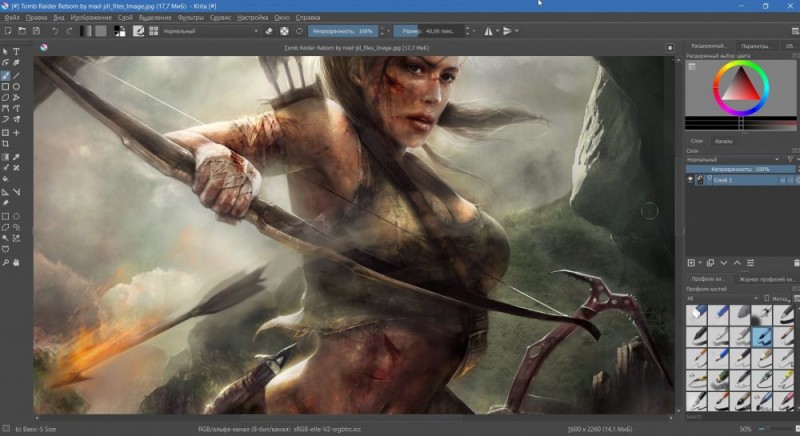The image size is (800, 436).
Task: Expand the add layer dropdown arrow
Action: click(700, 263)
